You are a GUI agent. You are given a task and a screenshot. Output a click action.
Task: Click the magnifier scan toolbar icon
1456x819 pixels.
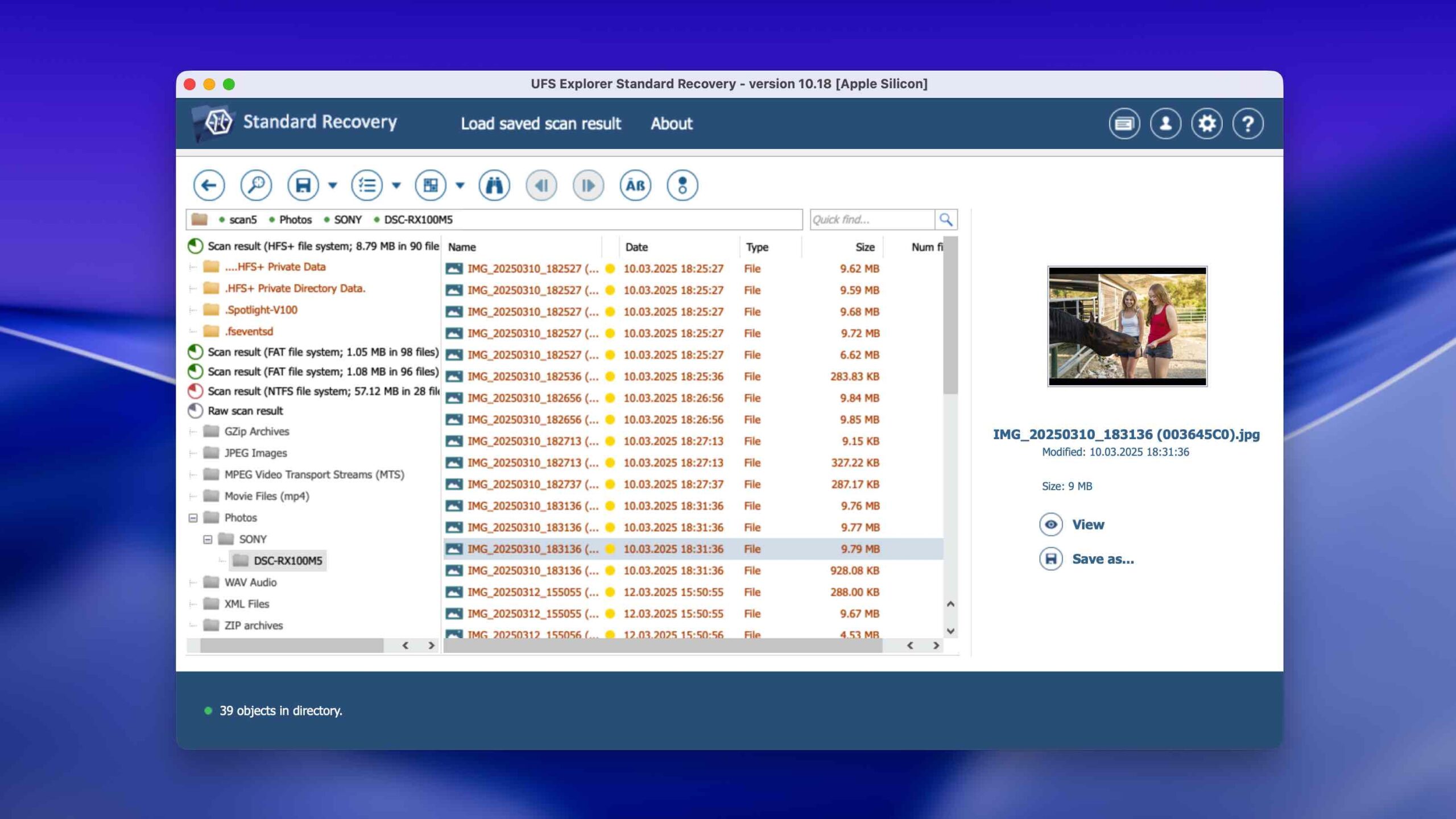[256, 185]
